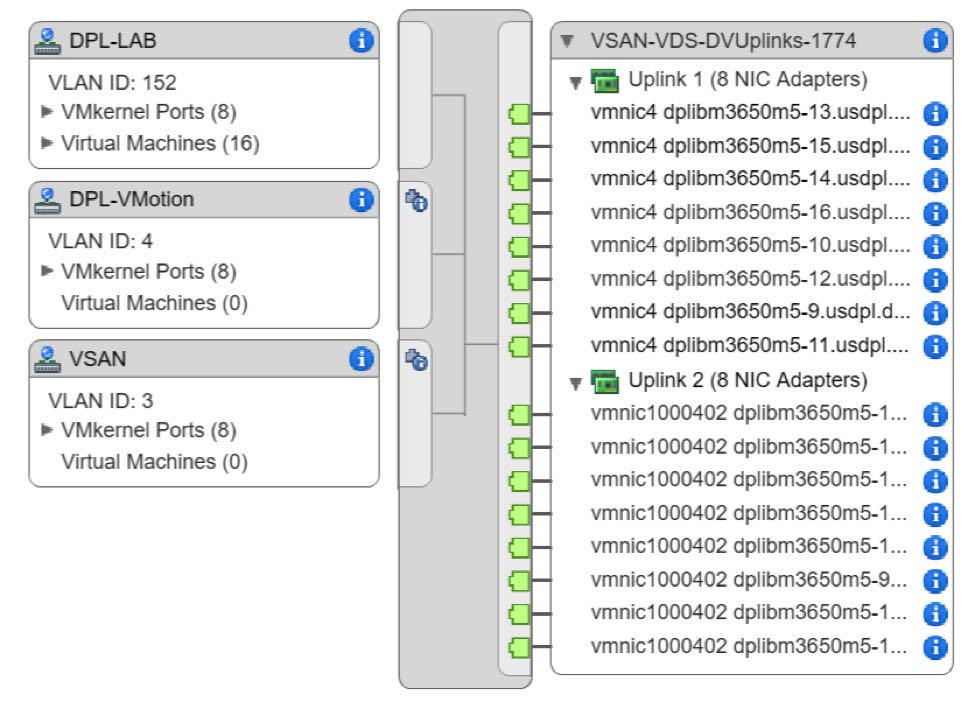The height and width of the screenshot is (705, 975).
Task: Select VSAN-VDS-DVUplinks-1774 header text
Action: [723, 41]
